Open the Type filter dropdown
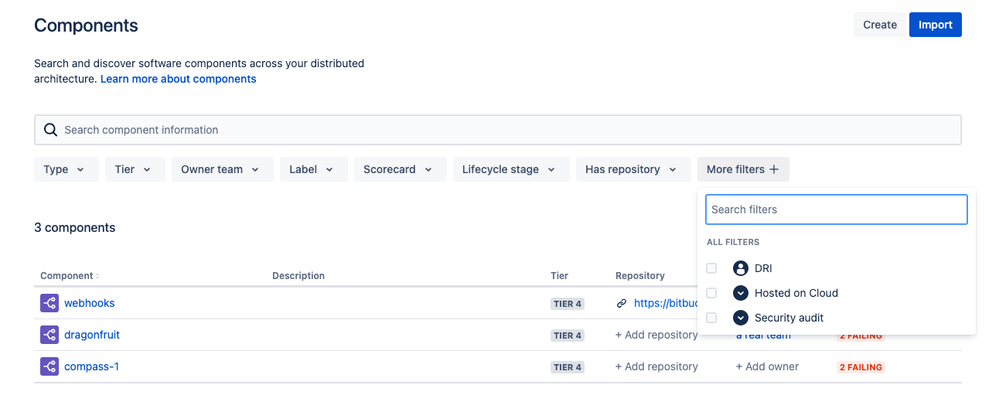 [x=66, y=170]
